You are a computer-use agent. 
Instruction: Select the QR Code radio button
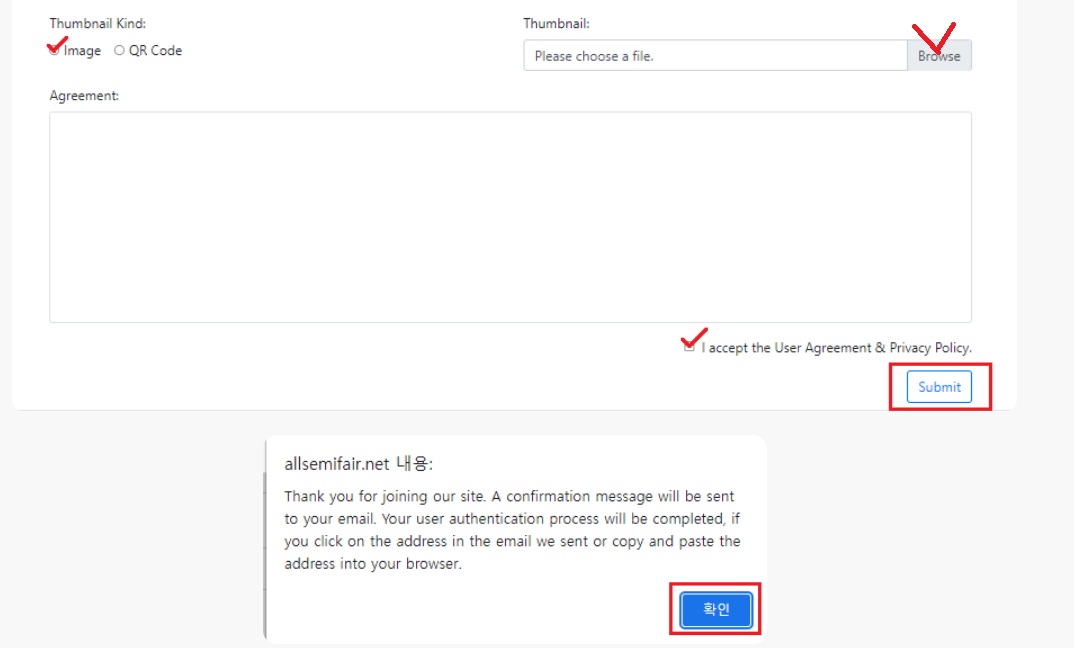pyautogui.click(x=120, y=51)
